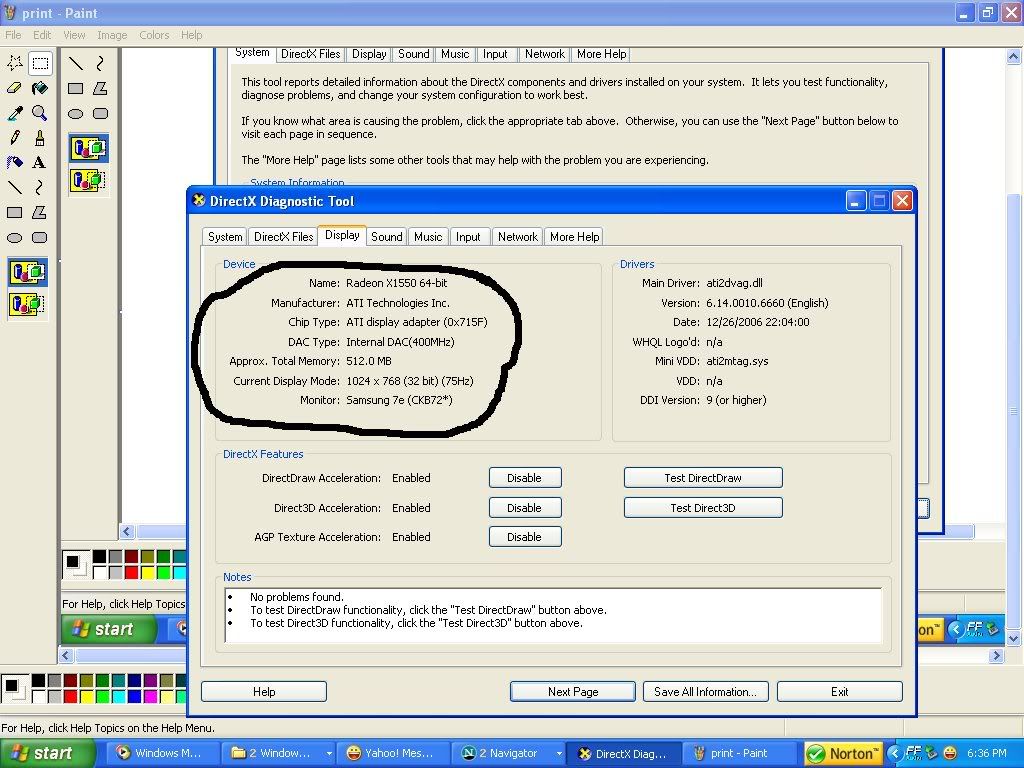Click Paint's bottom horizontal scrollbar right arrow
1024x768 pixels.
[996, 655]
